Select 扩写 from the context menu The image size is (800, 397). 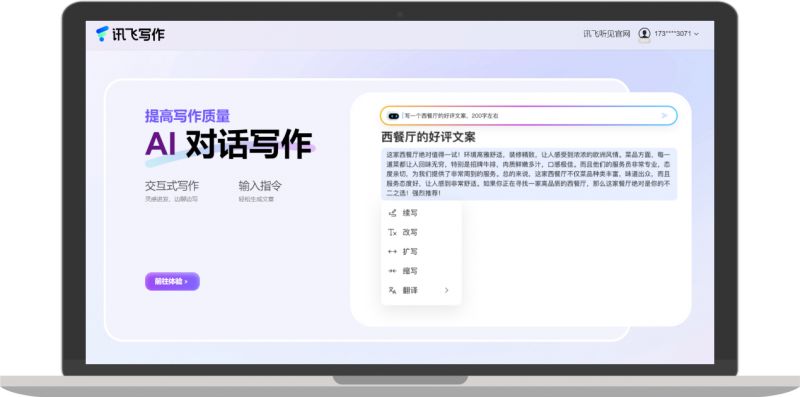coord(421,252)
